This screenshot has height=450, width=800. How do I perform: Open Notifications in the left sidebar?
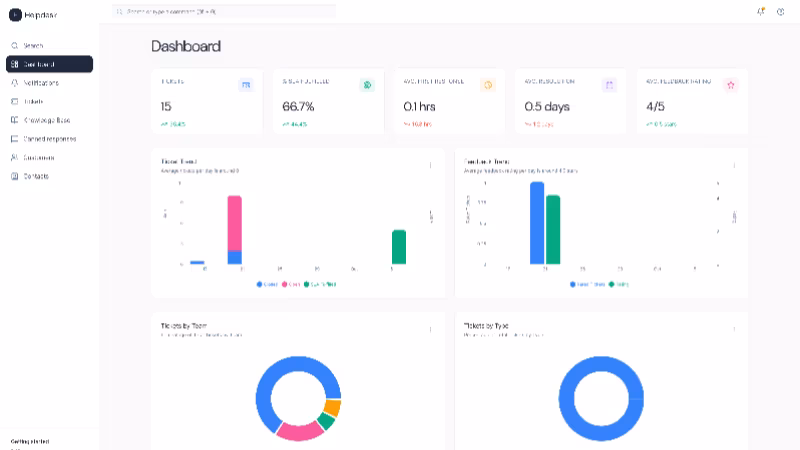point(49,83)
